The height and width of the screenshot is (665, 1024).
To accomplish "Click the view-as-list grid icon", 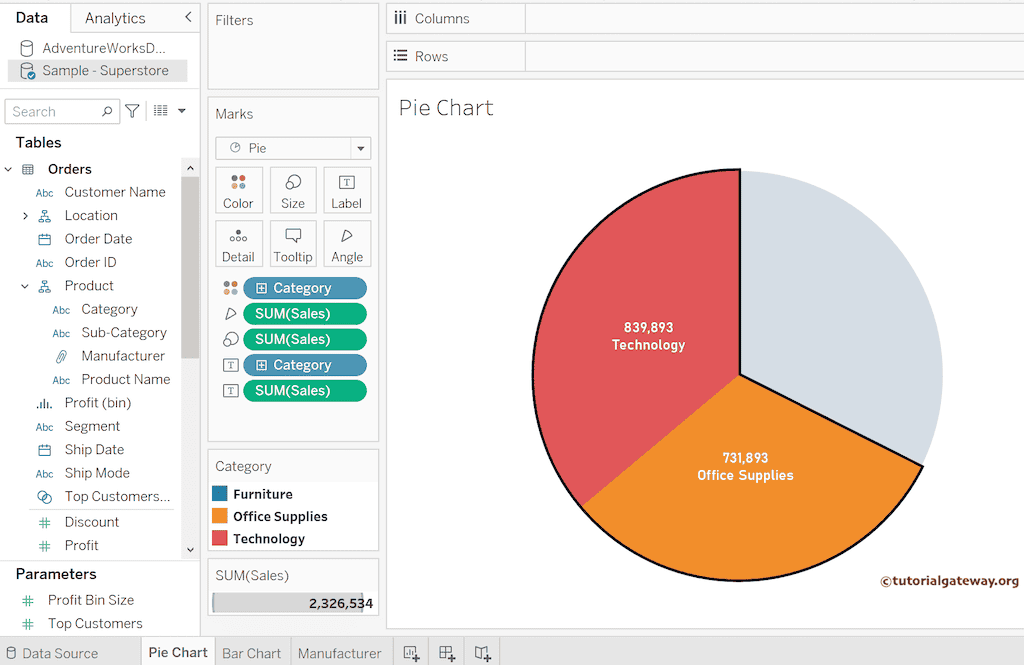I will pyautogui.click(x=161, y=111).
